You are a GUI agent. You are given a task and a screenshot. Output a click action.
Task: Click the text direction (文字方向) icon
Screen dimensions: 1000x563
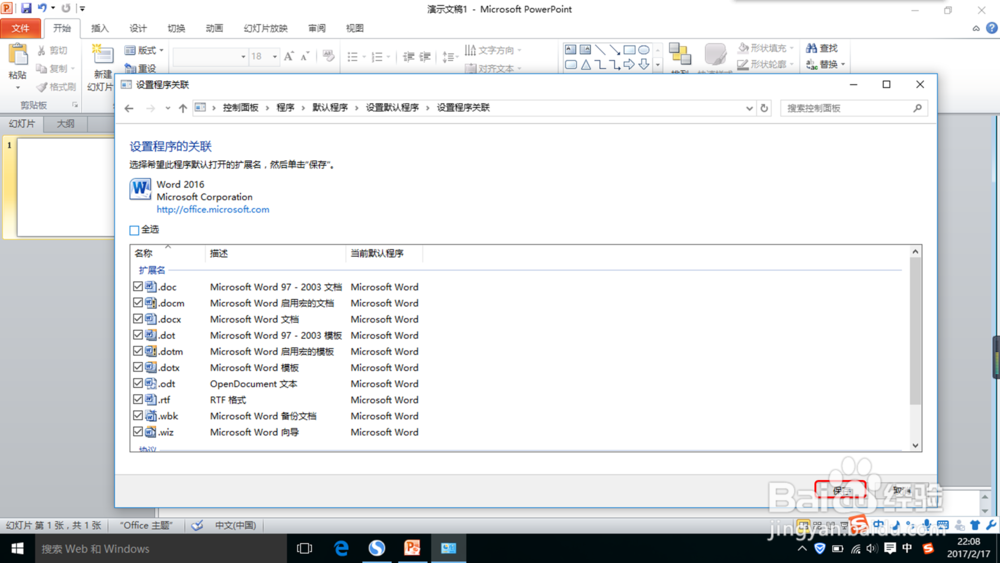point(471,50)
